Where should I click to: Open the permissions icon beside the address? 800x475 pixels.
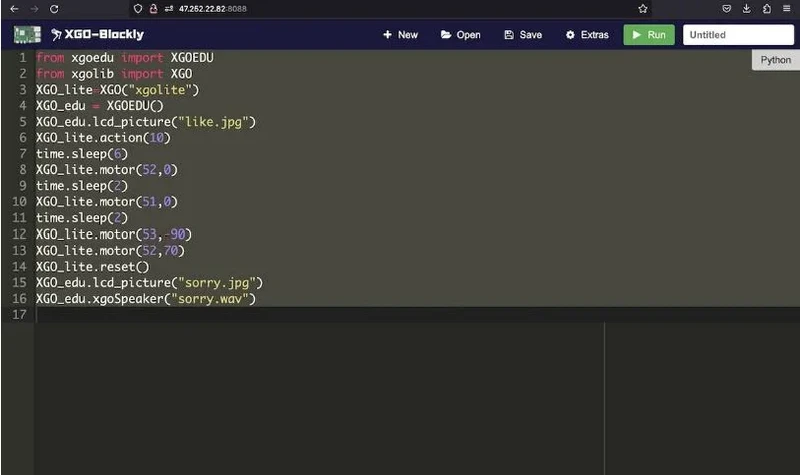coord(169,9)
